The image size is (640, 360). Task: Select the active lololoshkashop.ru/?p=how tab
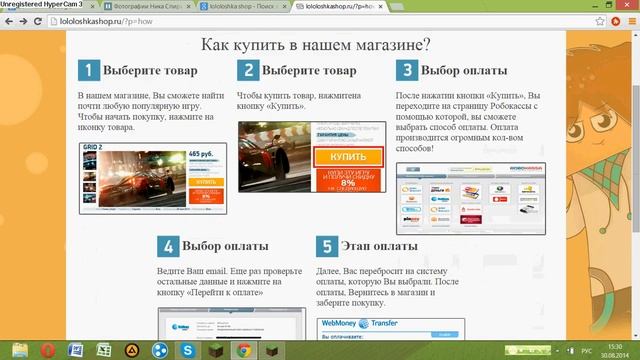(339, 7)
